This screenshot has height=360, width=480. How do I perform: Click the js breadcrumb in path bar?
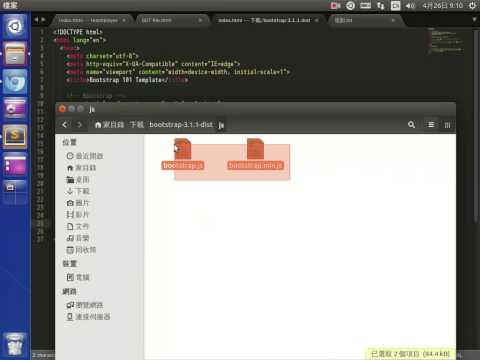point(221,125)
